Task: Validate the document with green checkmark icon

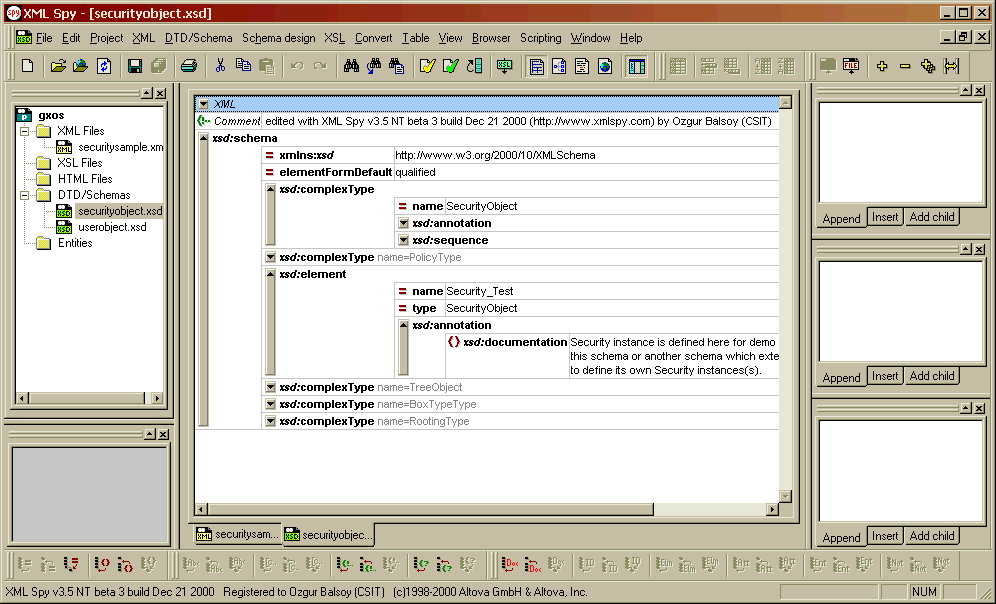Action: tap(451, 66)
